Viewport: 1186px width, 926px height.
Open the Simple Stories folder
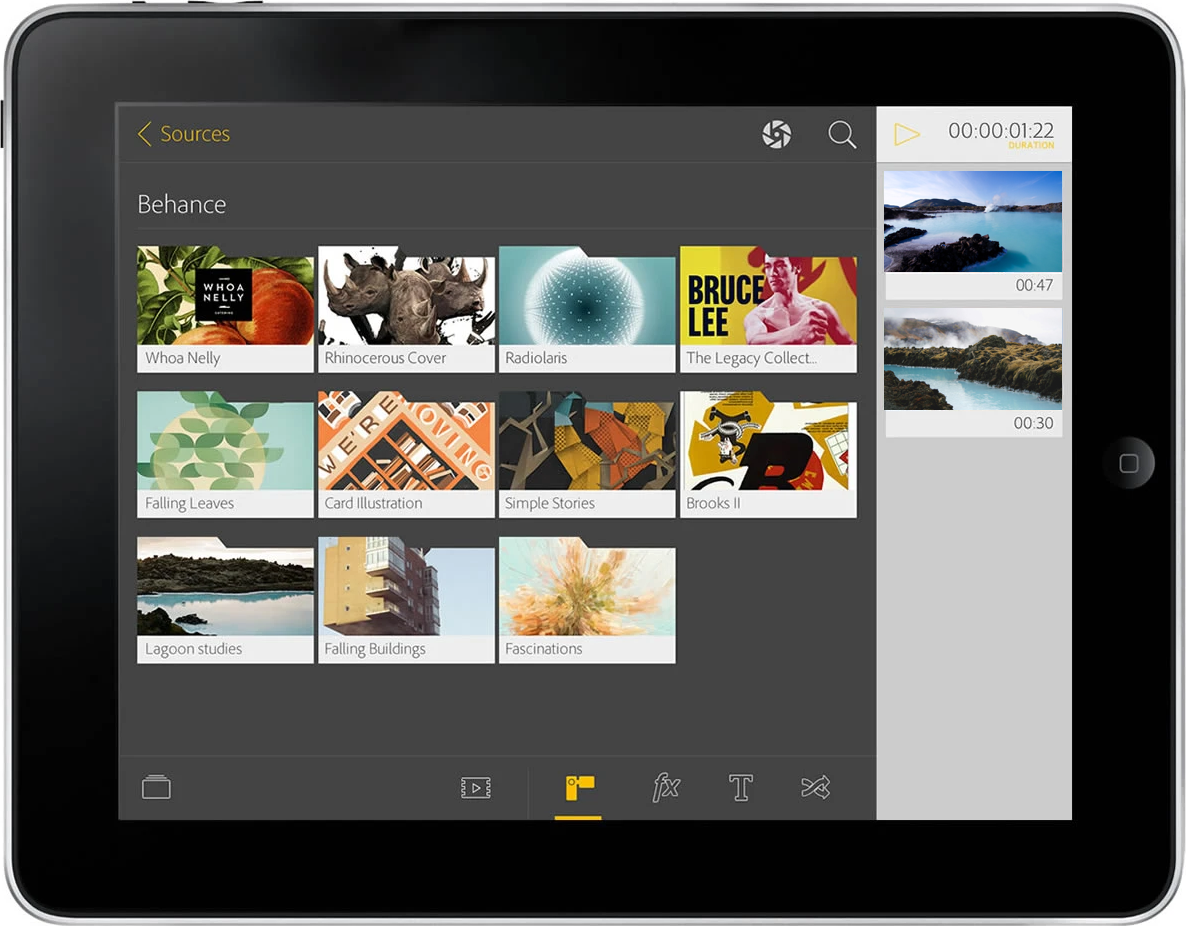(x=587, y=454)
